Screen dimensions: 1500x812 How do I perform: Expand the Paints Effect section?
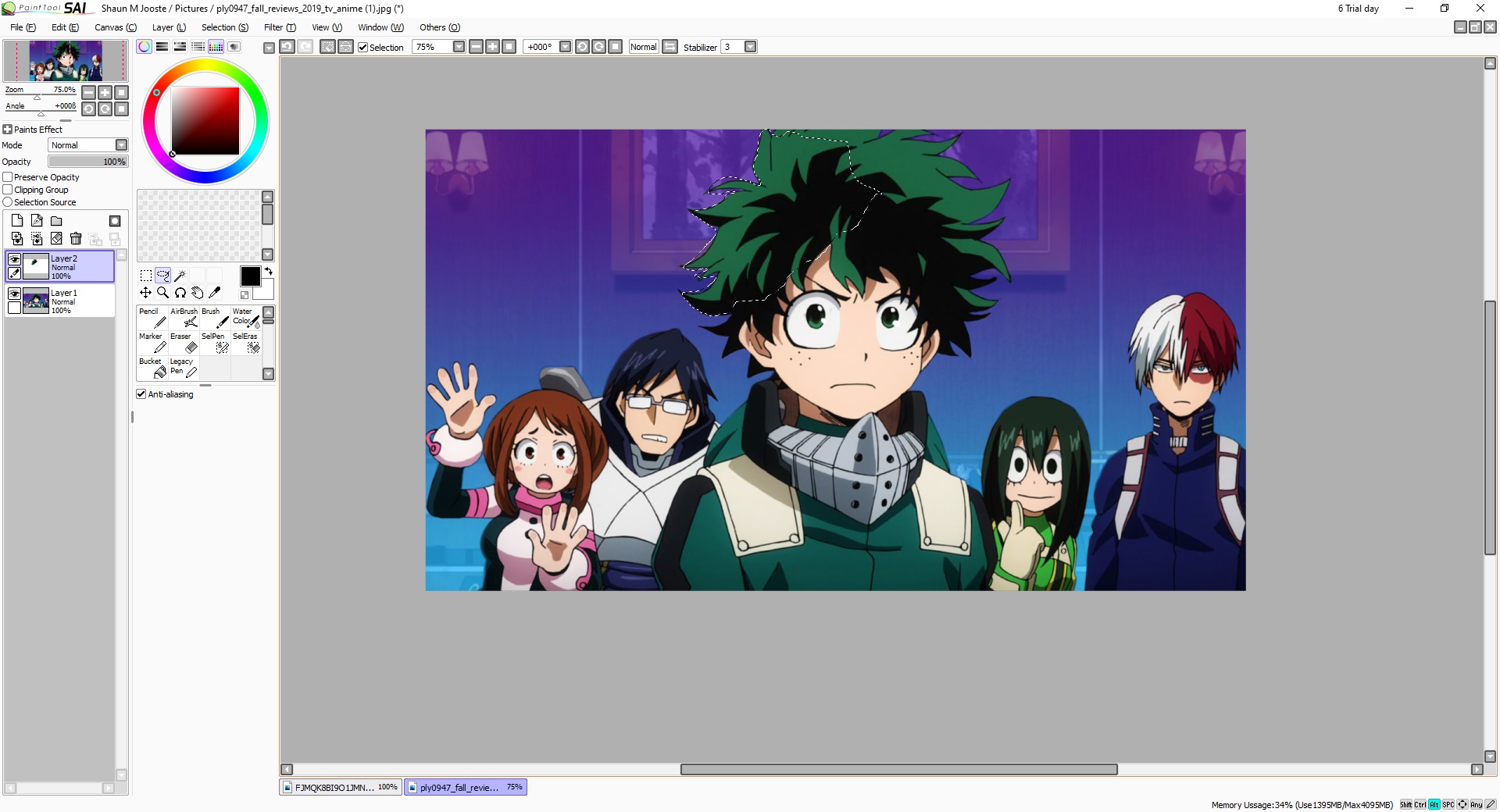pyautogui.click(x=8, y=130)
